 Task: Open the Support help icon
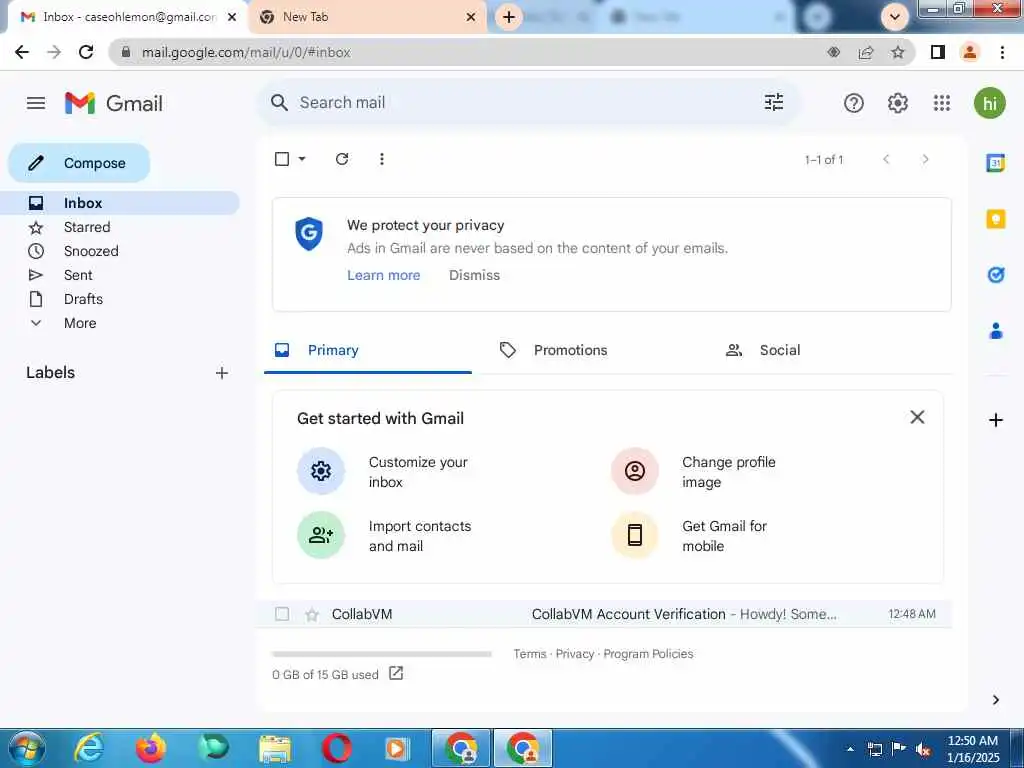(x=854, y=103)
